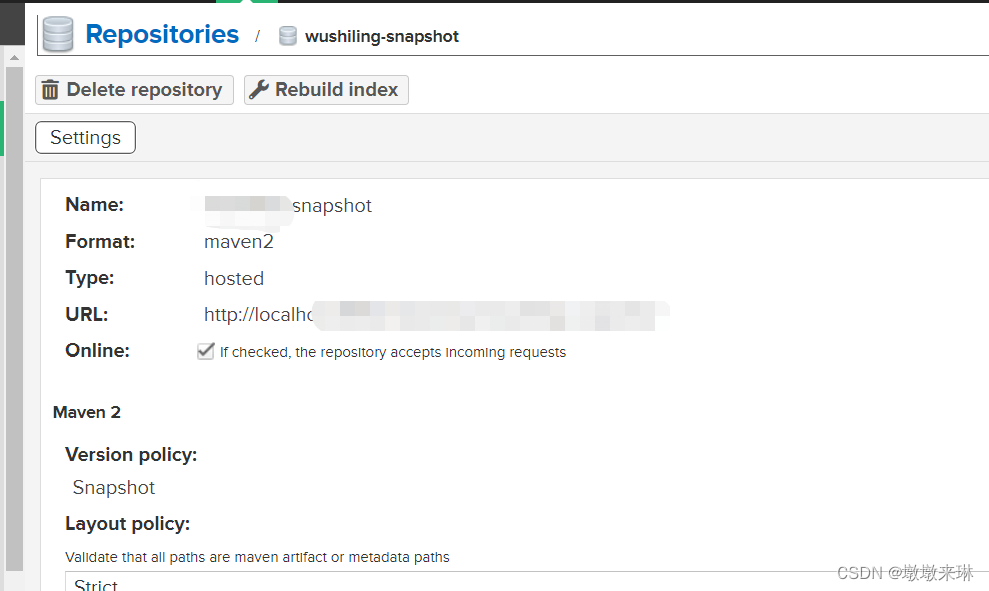Click the Rebuild index button
This screenshot has height=591, width=989.
(x=325, y=89)
